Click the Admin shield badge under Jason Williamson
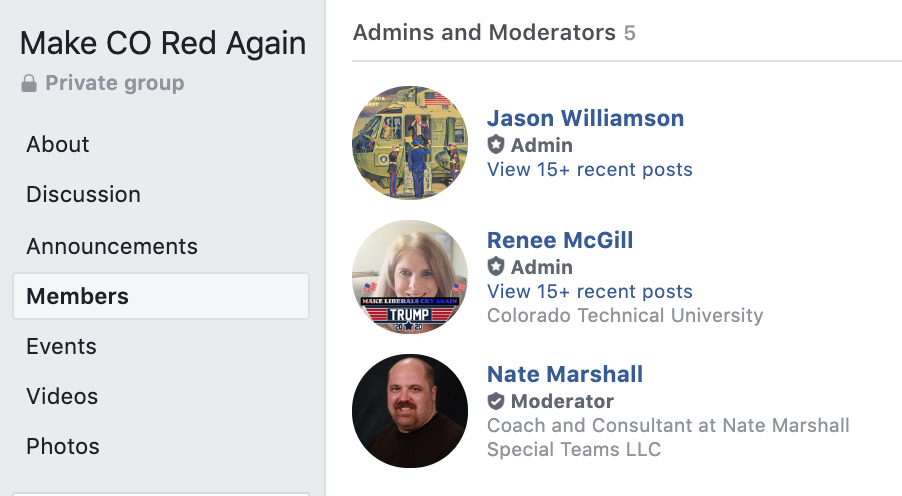The image size is (902, 496). click(496, 145)
